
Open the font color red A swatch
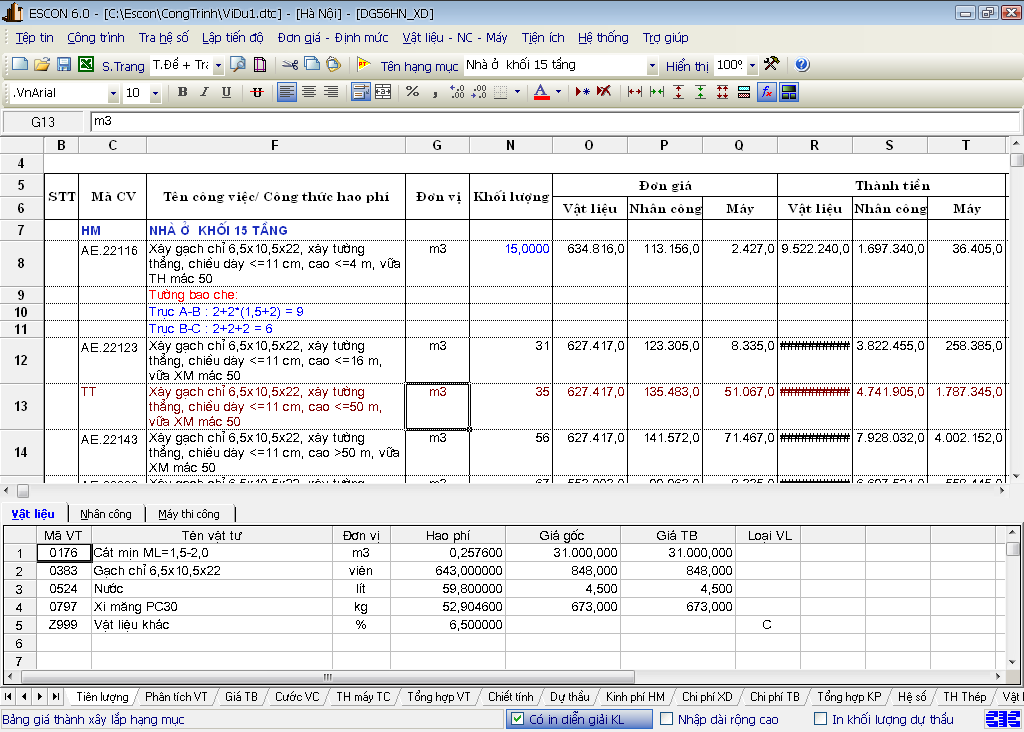[x=541, y=92]
